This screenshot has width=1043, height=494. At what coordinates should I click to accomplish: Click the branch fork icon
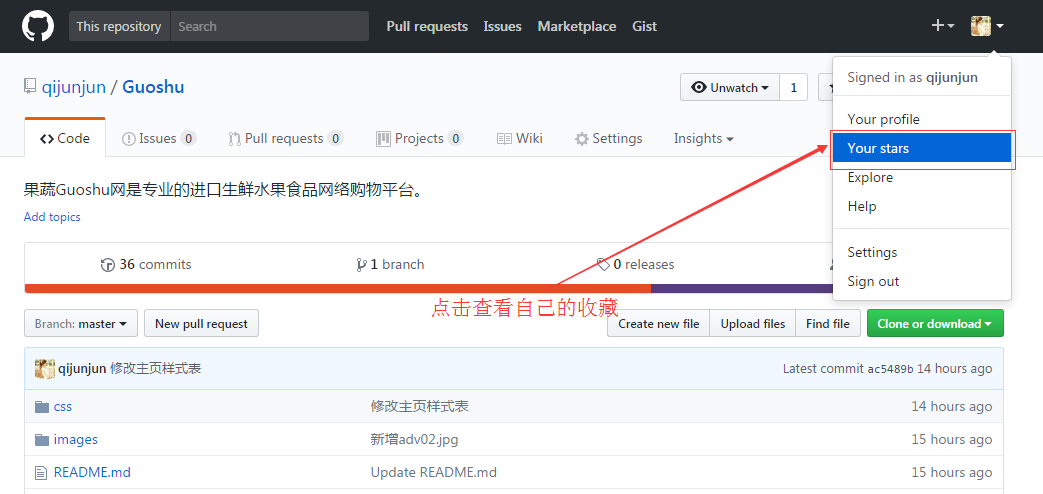coord(362,265)
